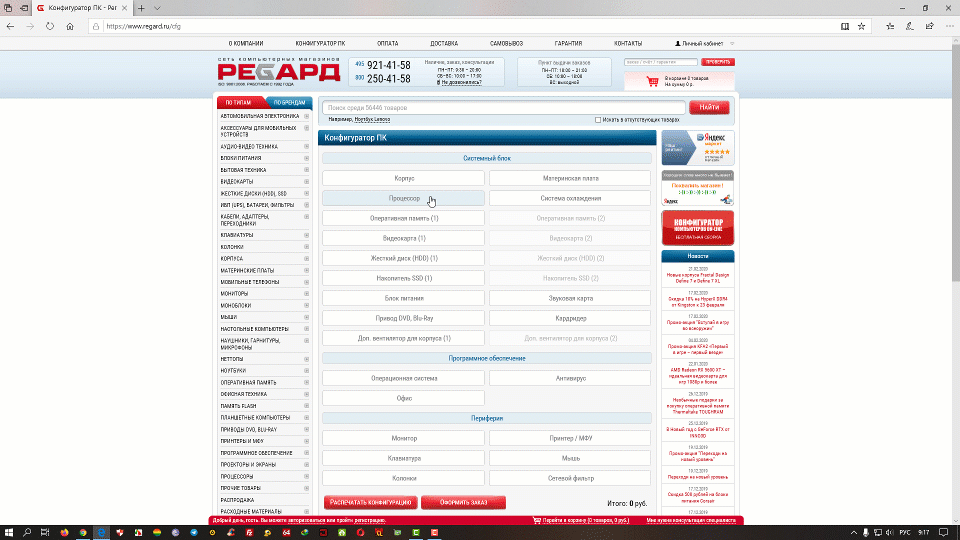Click the Найти search button
Screen dimensions: 960x540
click(x=709, y=107)
